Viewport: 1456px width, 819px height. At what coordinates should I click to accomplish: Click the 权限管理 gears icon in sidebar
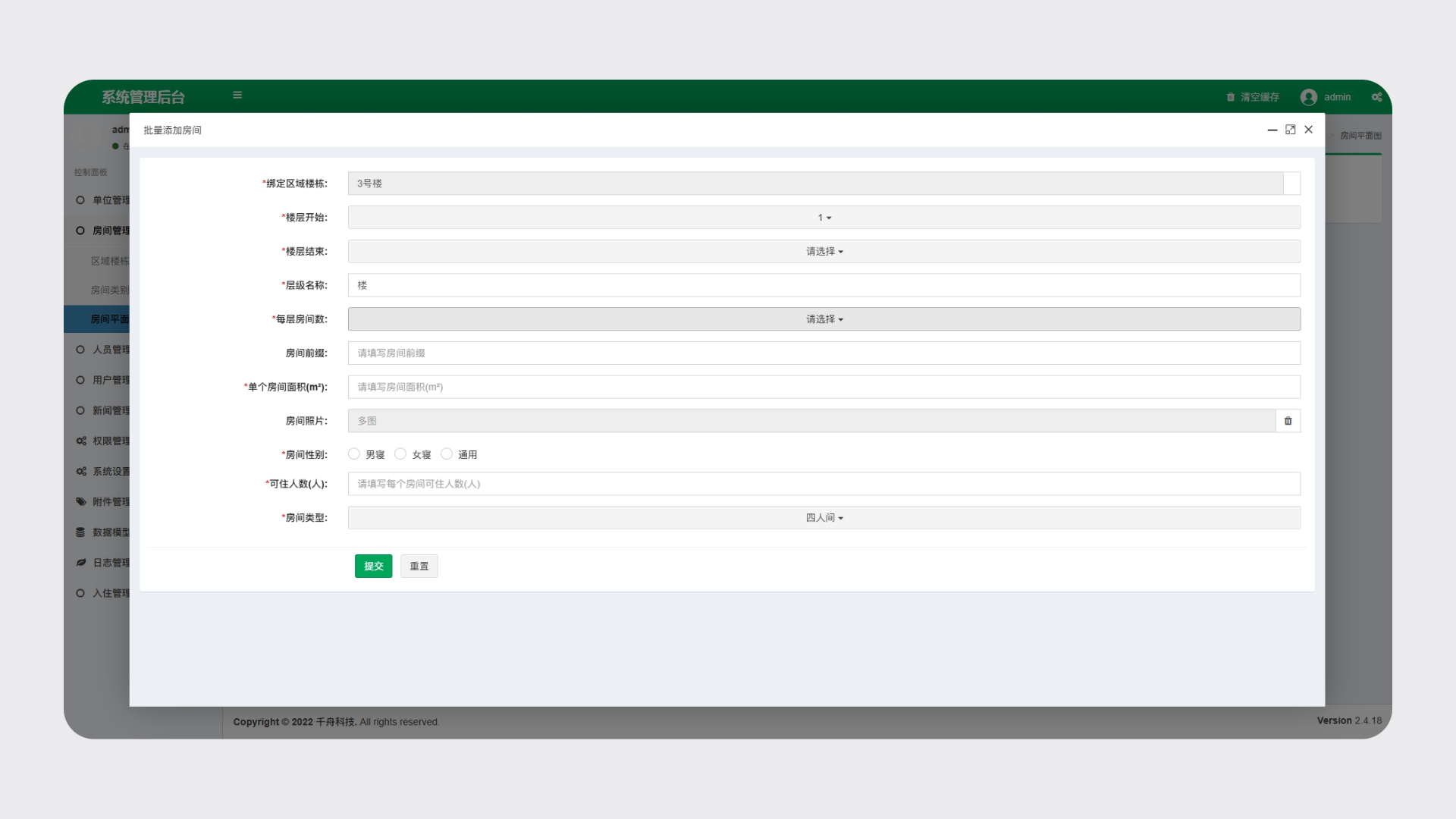coord(80,441)
